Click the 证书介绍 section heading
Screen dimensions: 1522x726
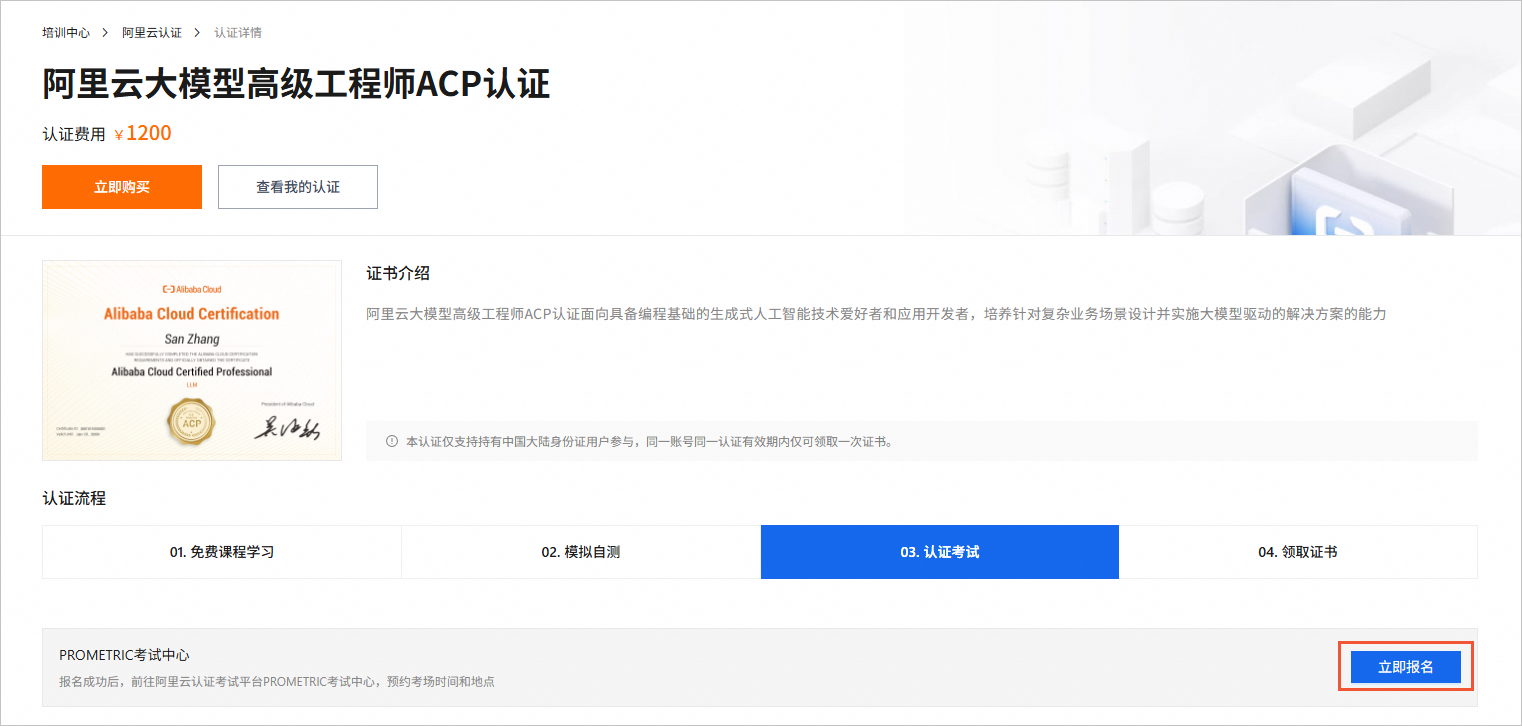click(x=398, y=273)
